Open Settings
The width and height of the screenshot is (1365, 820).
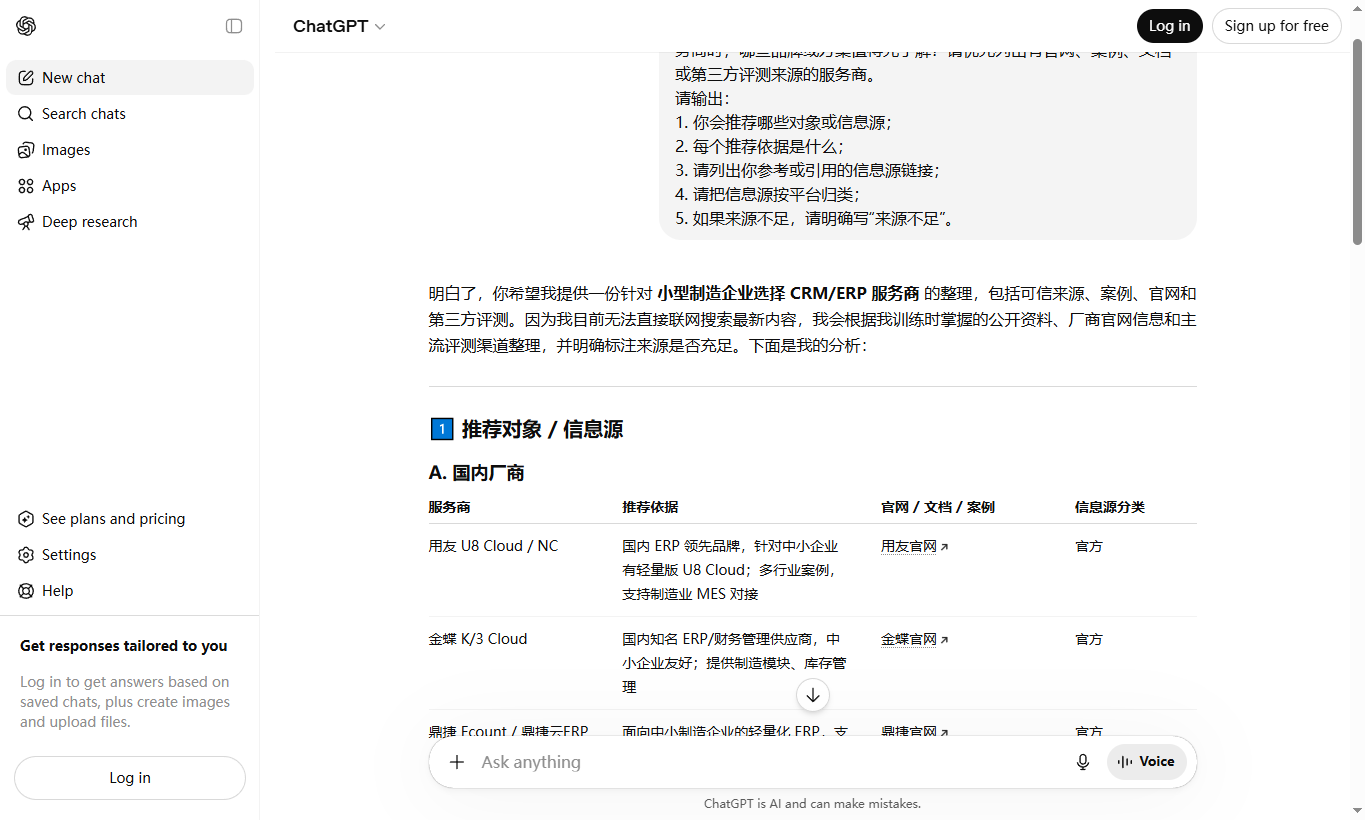tap(130, 555)
